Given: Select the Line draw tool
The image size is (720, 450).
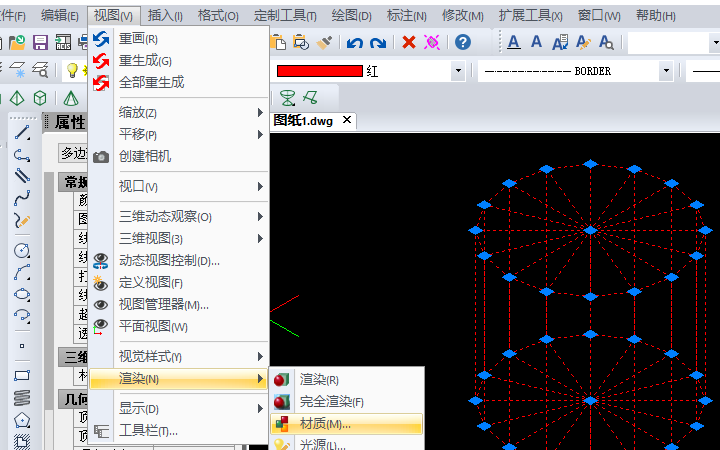Looking at the screenshot, I should [22, 132].
